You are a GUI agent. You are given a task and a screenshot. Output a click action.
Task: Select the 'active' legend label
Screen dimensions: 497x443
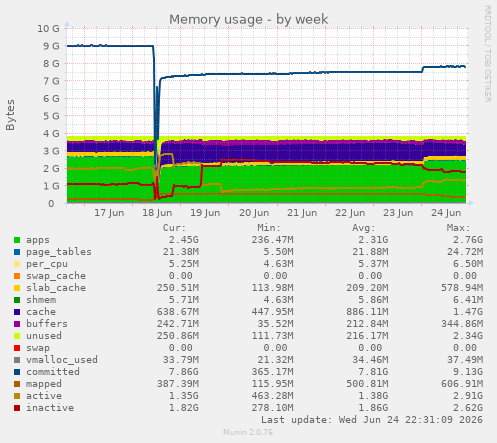pyautogui.click(x=44, y=396)
